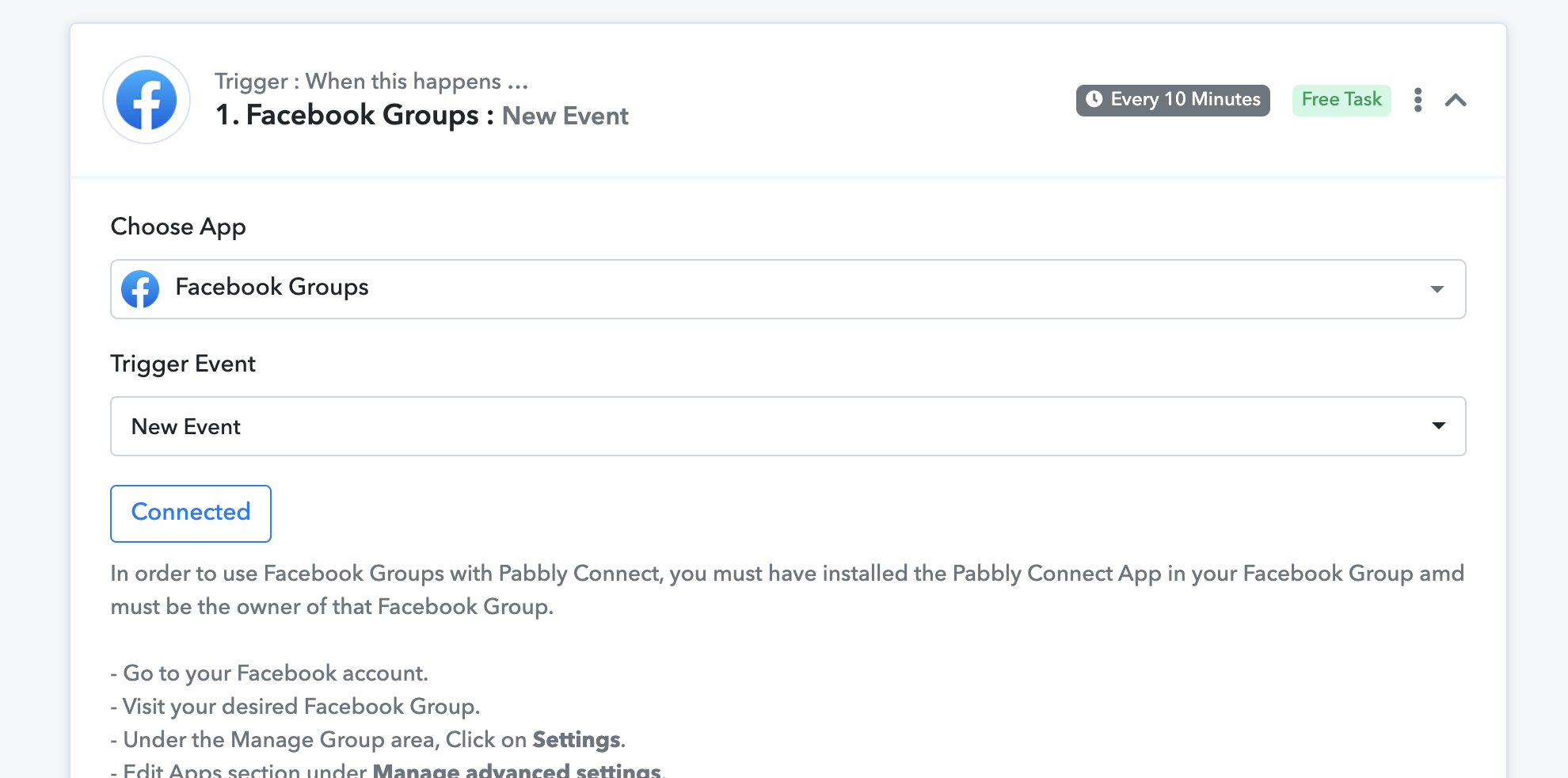Image resolution: width=1568 pixels, height=778 pixels.
Task: Collapse the trigger step with the chevron
Action: coord(1456,100)
